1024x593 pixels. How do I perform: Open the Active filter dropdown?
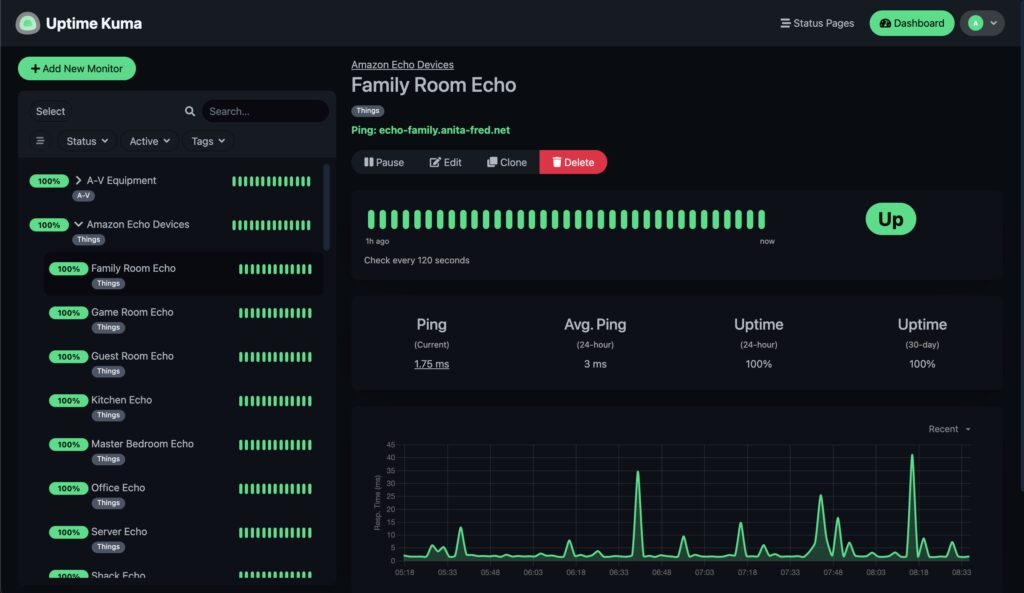[x=148, y=141]
